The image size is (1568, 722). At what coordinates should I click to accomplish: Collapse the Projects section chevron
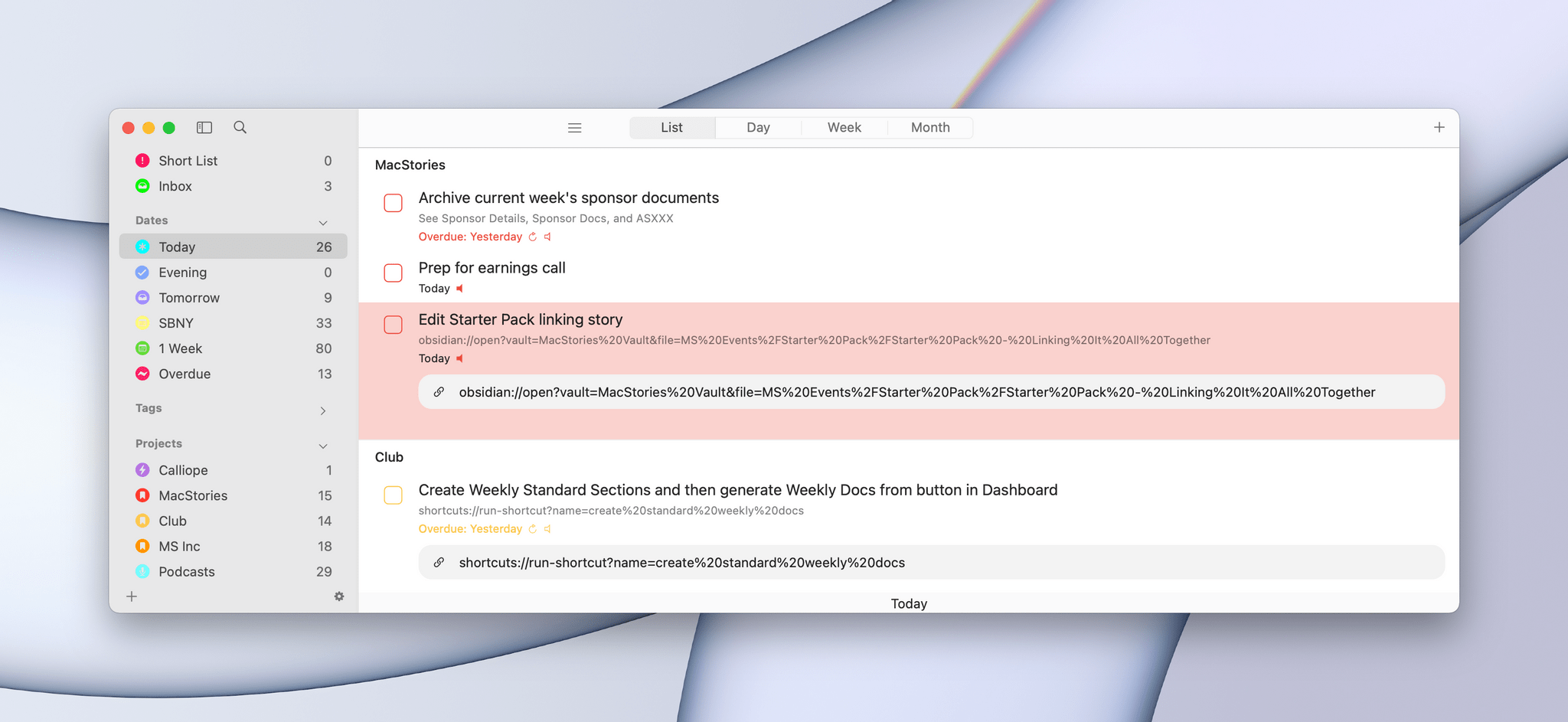click(x=323, y=446)
